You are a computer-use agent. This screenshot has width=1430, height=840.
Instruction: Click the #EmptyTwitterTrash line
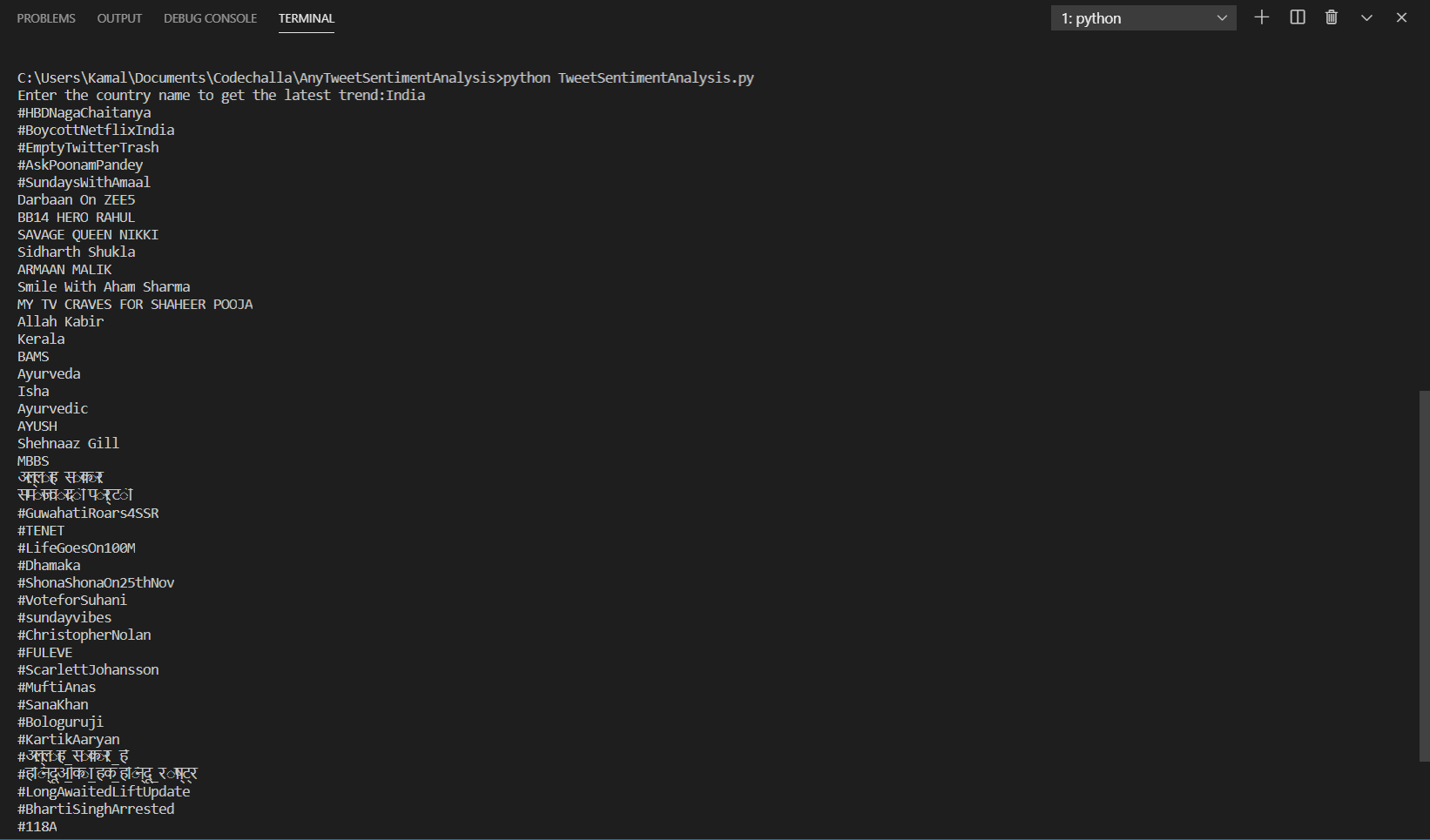(x=88, y=147)
